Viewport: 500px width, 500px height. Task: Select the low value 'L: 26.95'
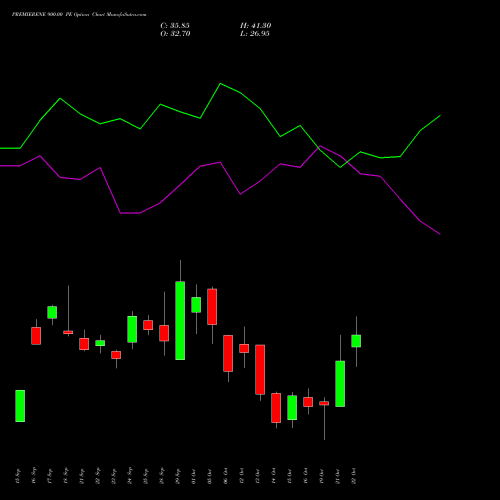point(255,34)
